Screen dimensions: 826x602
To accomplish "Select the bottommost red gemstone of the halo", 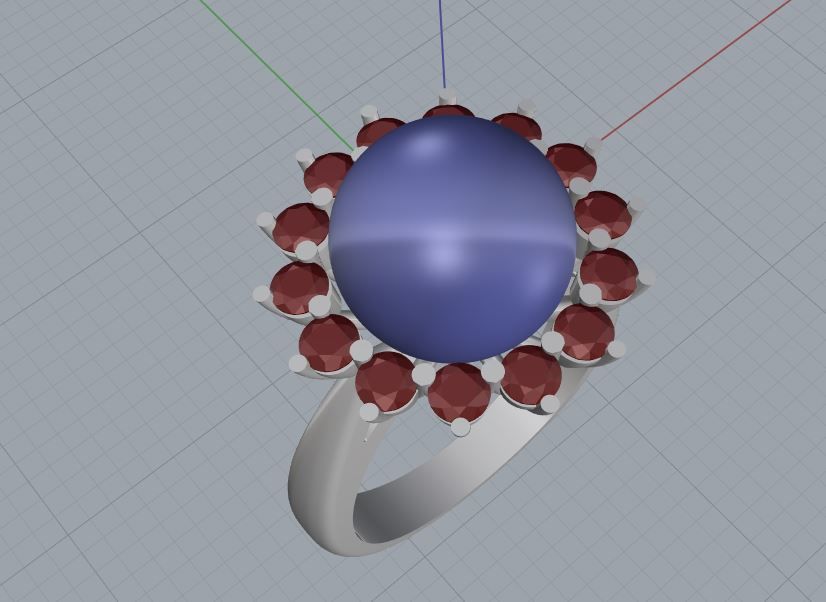I will pyautogui.click(x=459, y=393).
